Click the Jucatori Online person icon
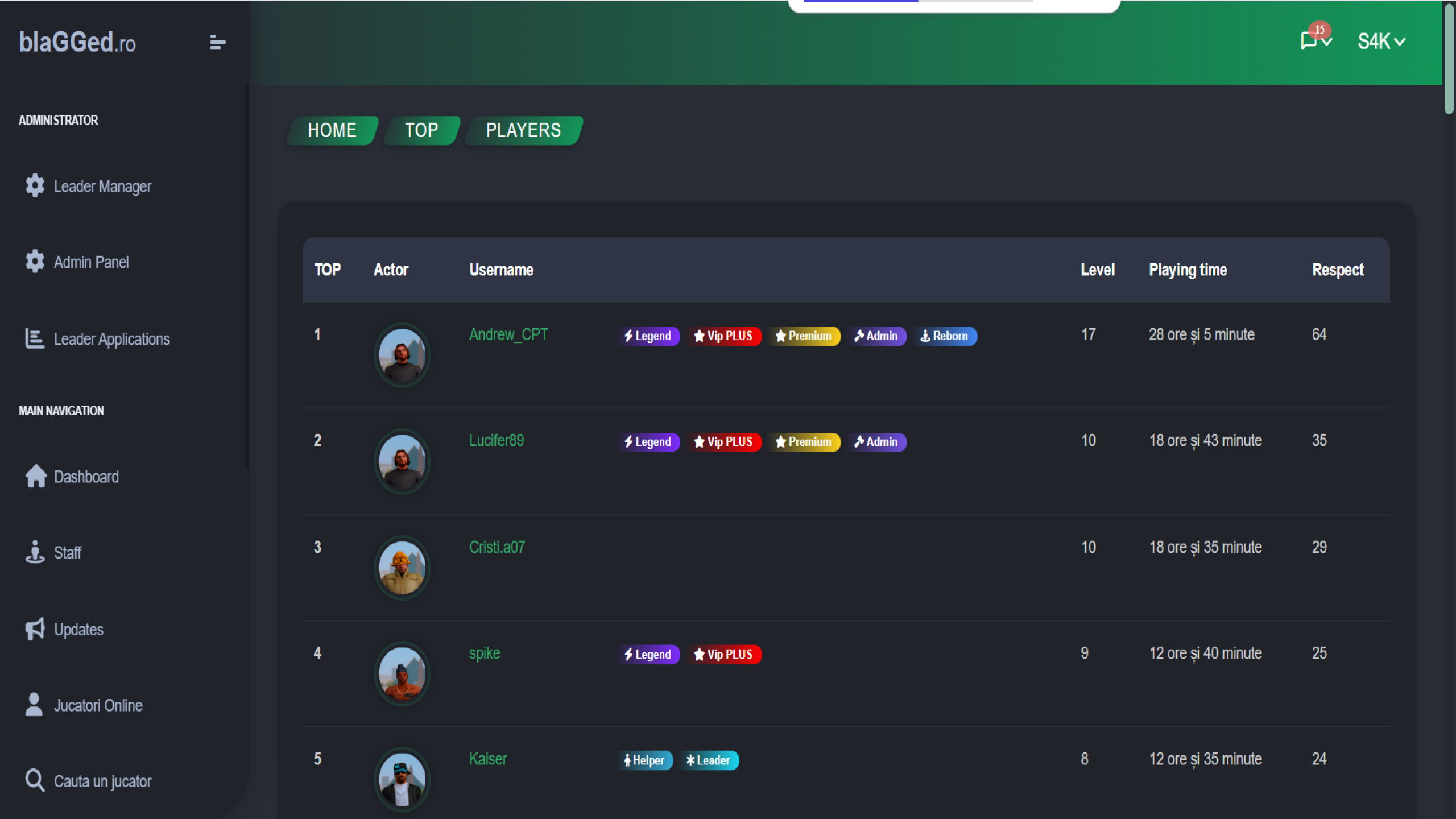 click(34, 705)
